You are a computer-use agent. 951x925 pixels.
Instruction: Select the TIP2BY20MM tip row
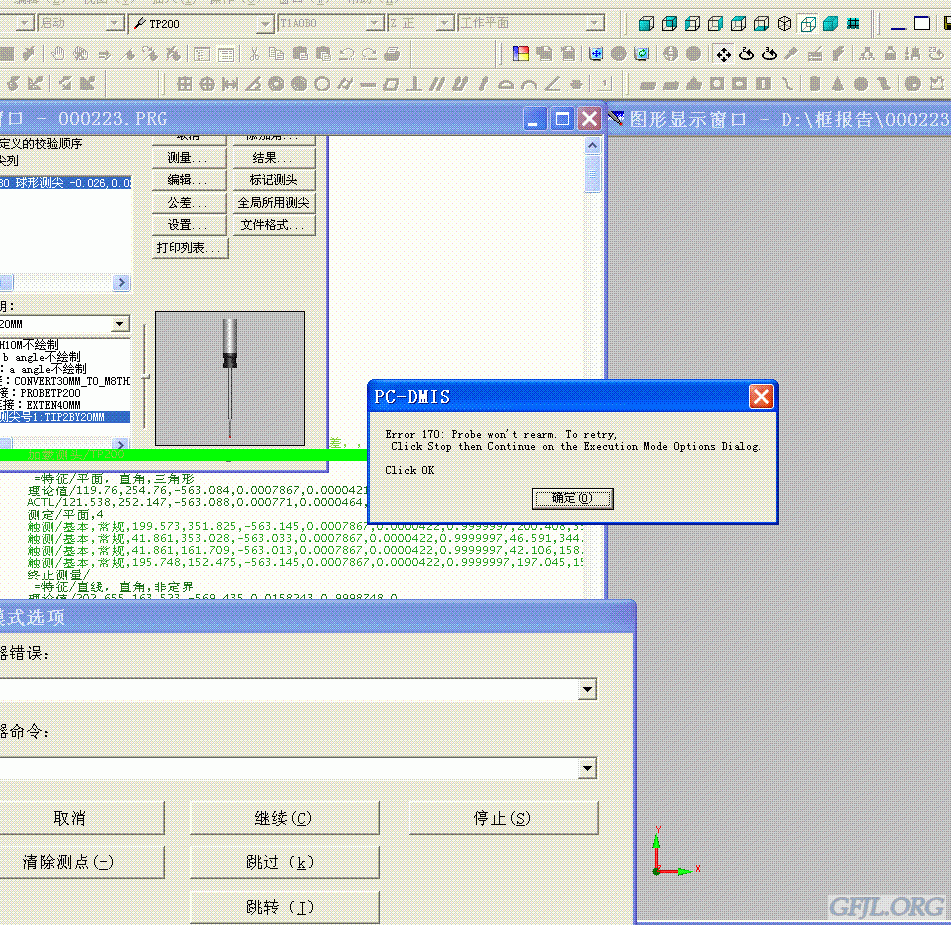coord(65,417)
